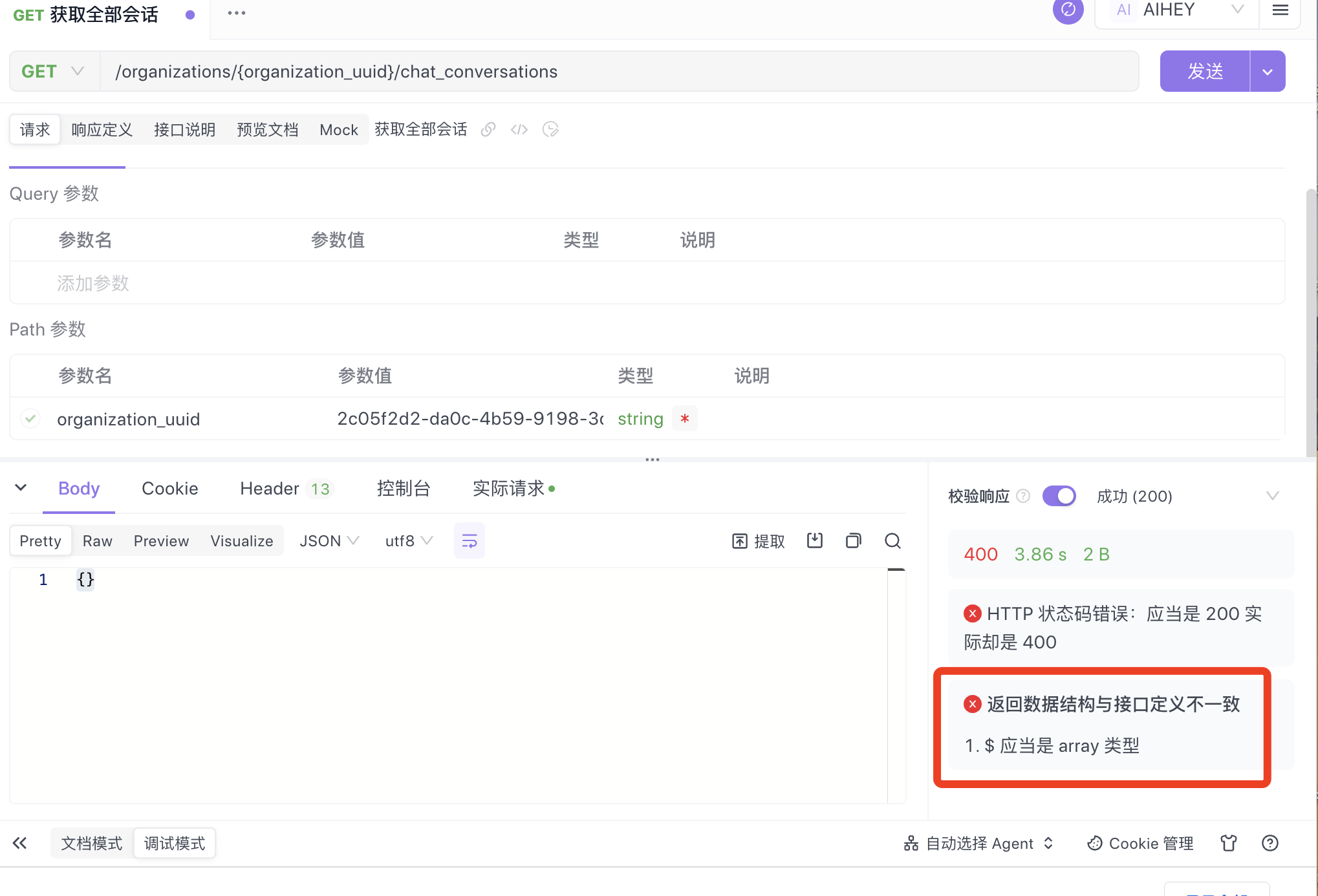1318x896 pixels.
Task: Copy the response body using the copy icon
Action: (x=853, y=540)
